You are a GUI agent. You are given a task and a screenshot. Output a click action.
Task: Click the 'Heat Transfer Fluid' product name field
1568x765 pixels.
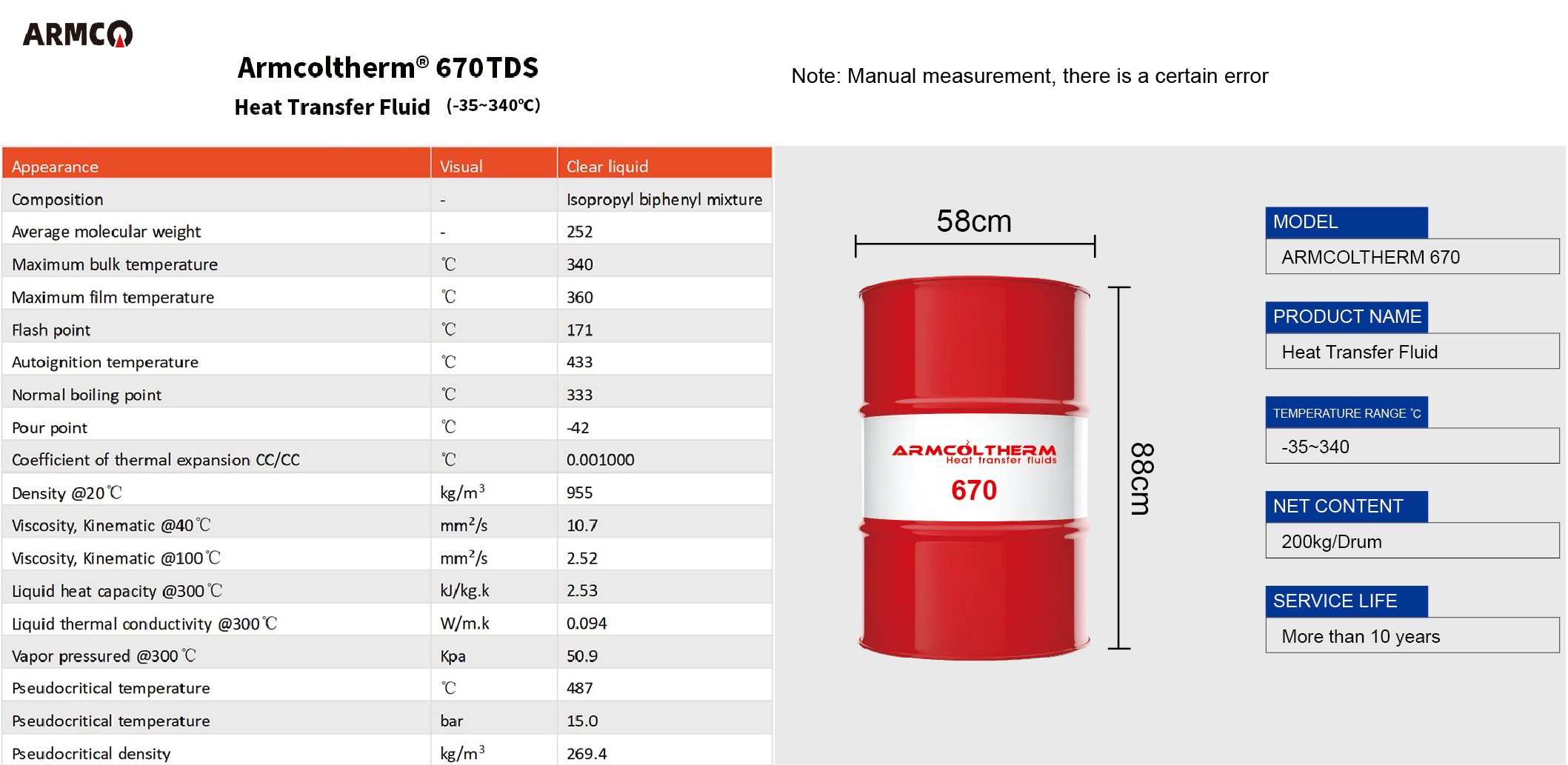tap(1412, 352)
